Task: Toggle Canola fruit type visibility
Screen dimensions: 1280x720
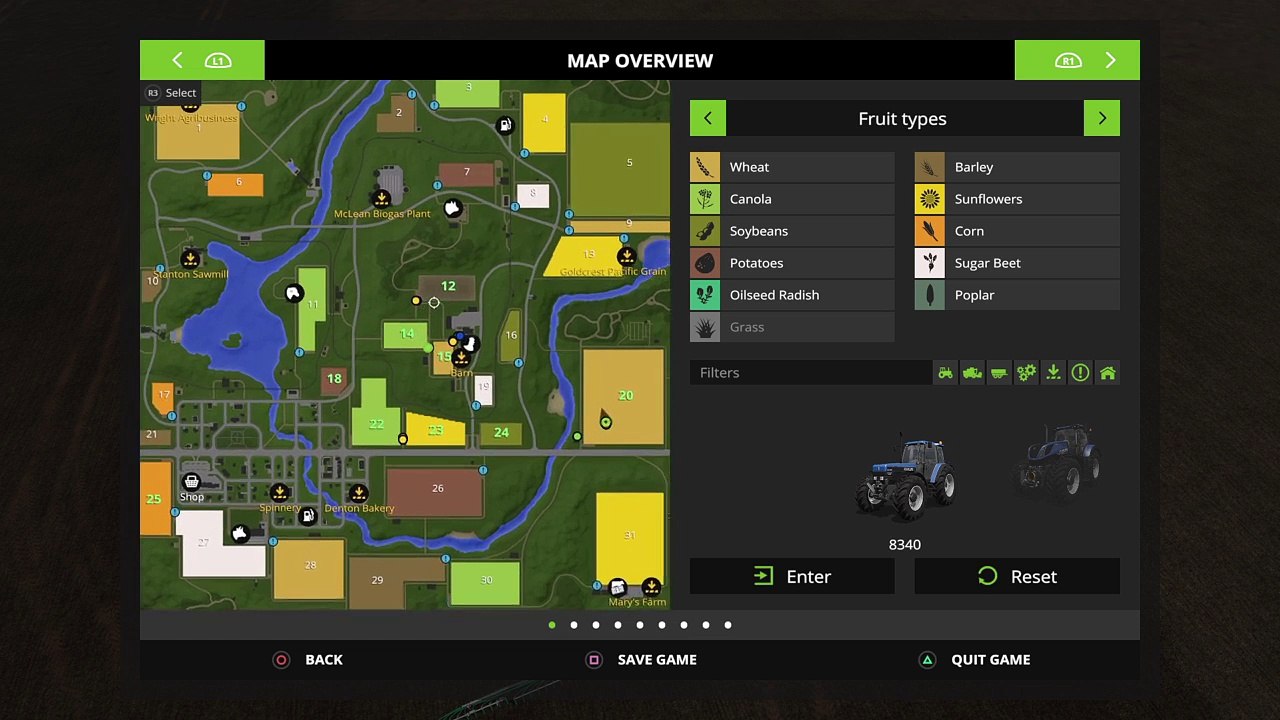Action: [792, 199]
